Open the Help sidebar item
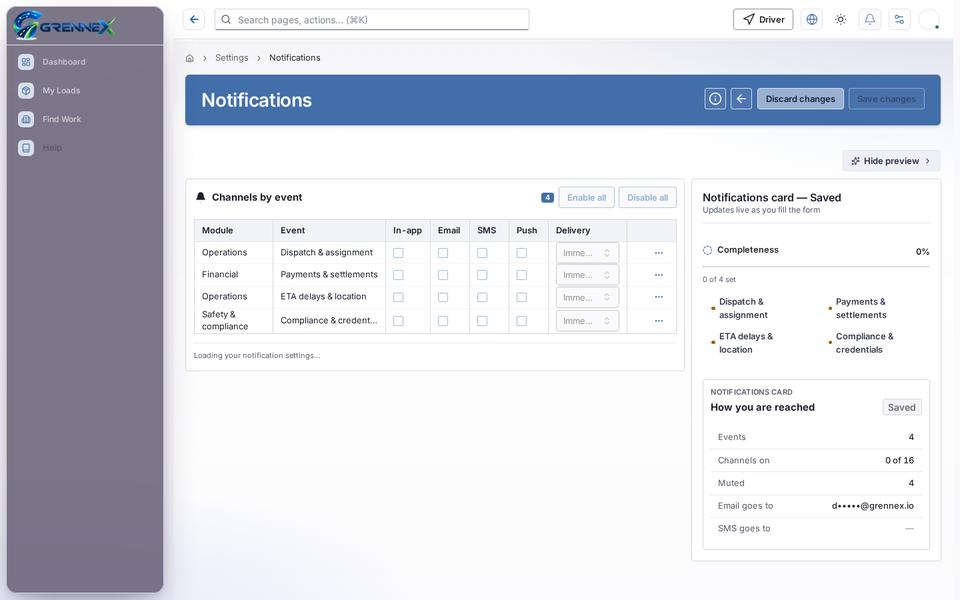This screenshot has height=600, width=960. (x=84, y=148)
